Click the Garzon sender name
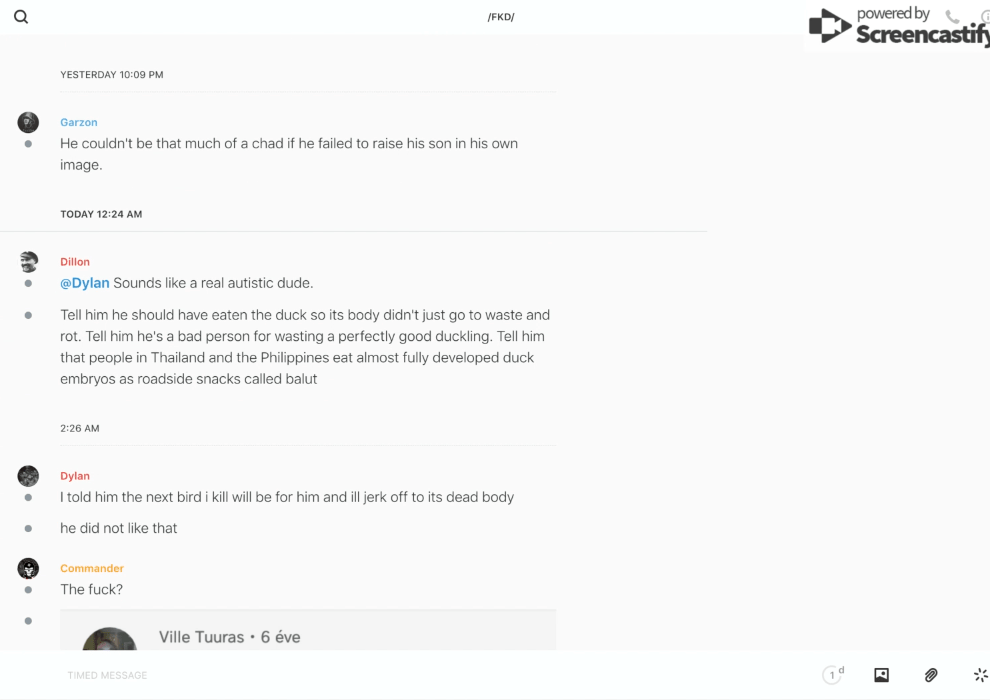990x700 pixels. coord(79,122)
